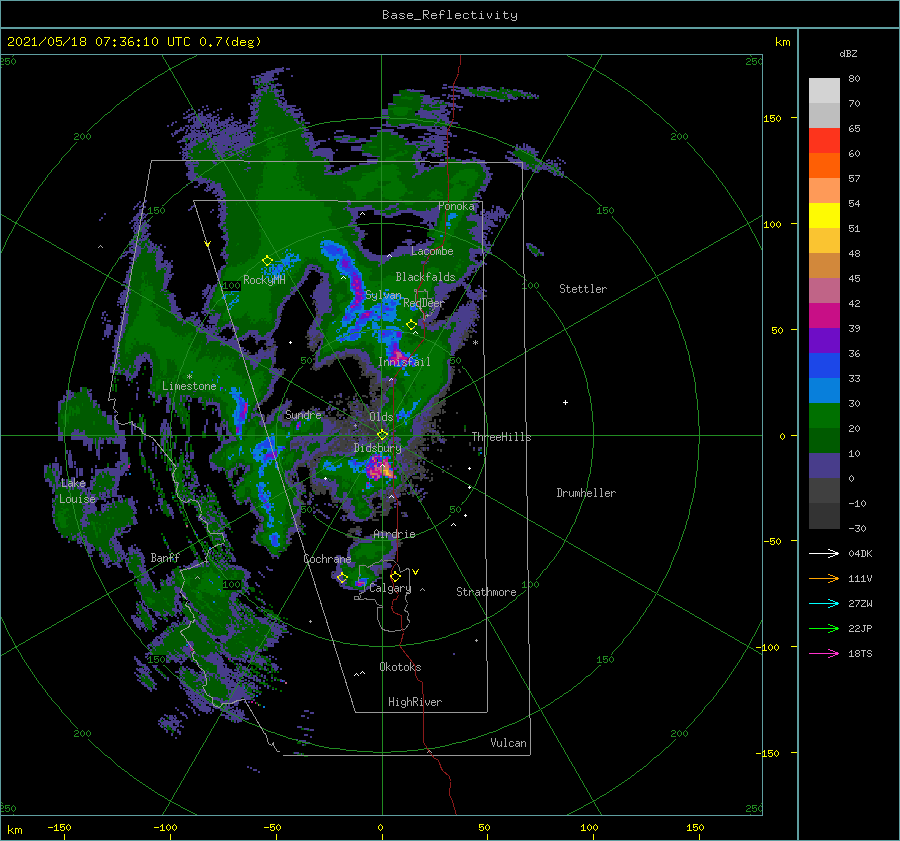Click the yellow diamond marker near Cochrane
Screen dimensions: 900x841
(x=342, y=577)
